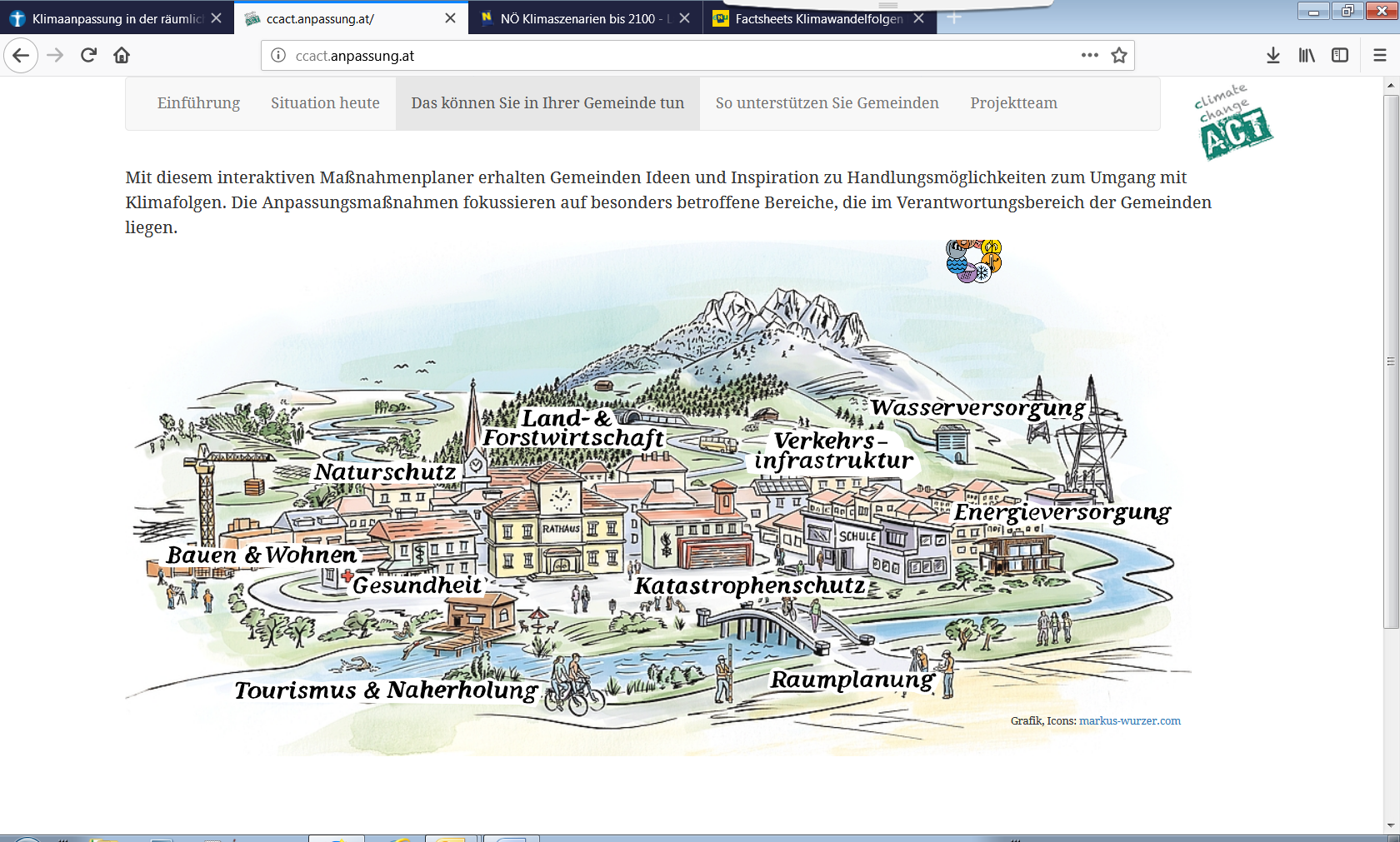Open a new browser tab
The image size is (1400, 842).
954,17
